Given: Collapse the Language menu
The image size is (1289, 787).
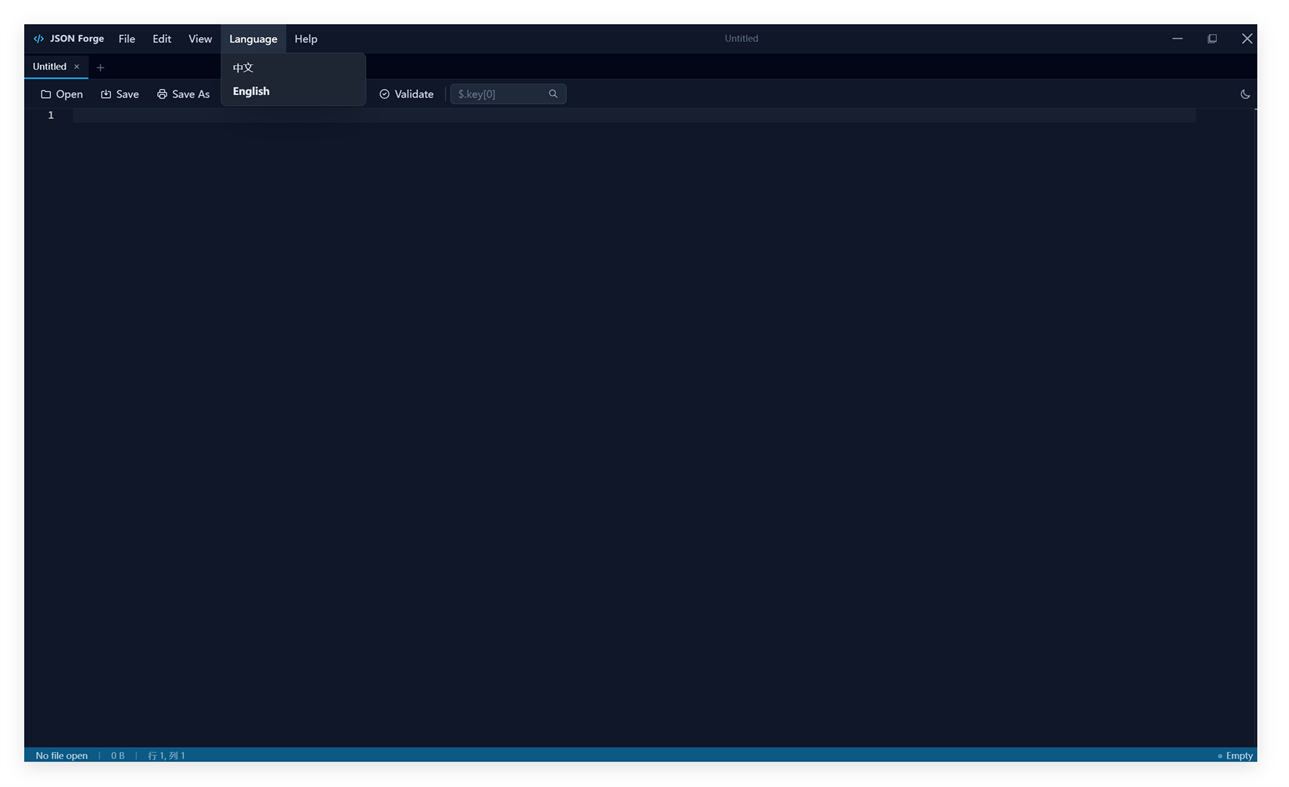Looking at the screenshot, I should (253, 39).
